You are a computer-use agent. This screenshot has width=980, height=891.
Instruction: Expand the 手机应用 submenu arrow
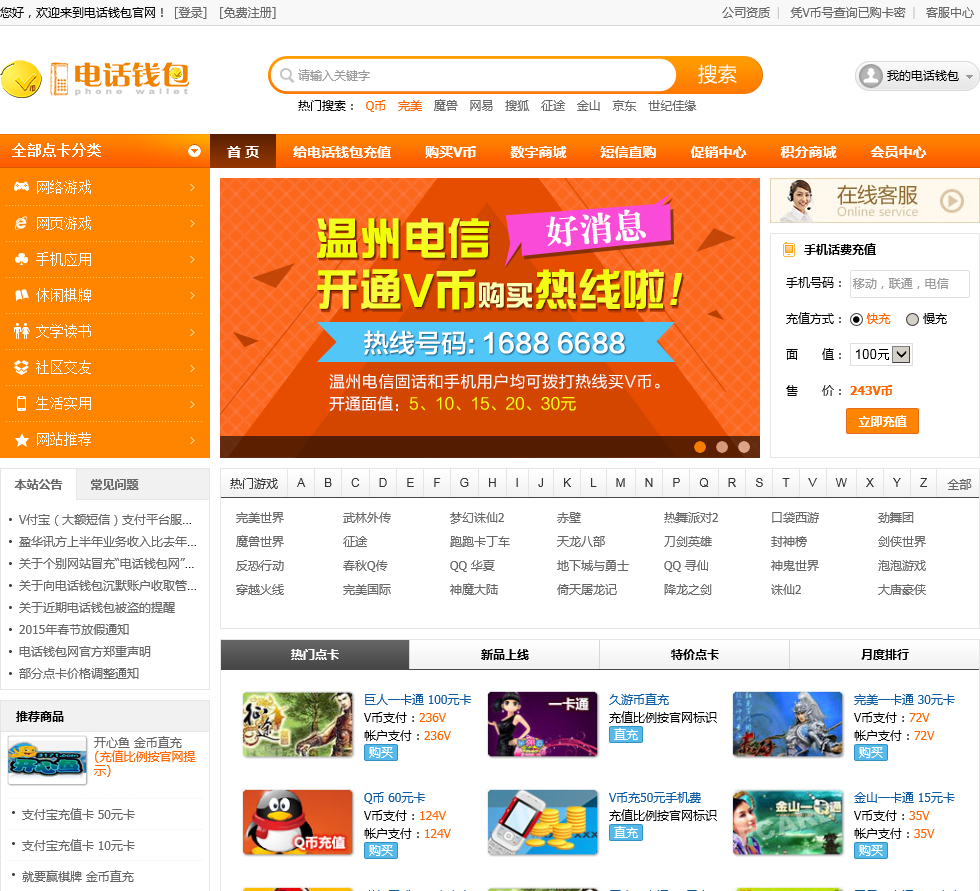tap(192, 259)
